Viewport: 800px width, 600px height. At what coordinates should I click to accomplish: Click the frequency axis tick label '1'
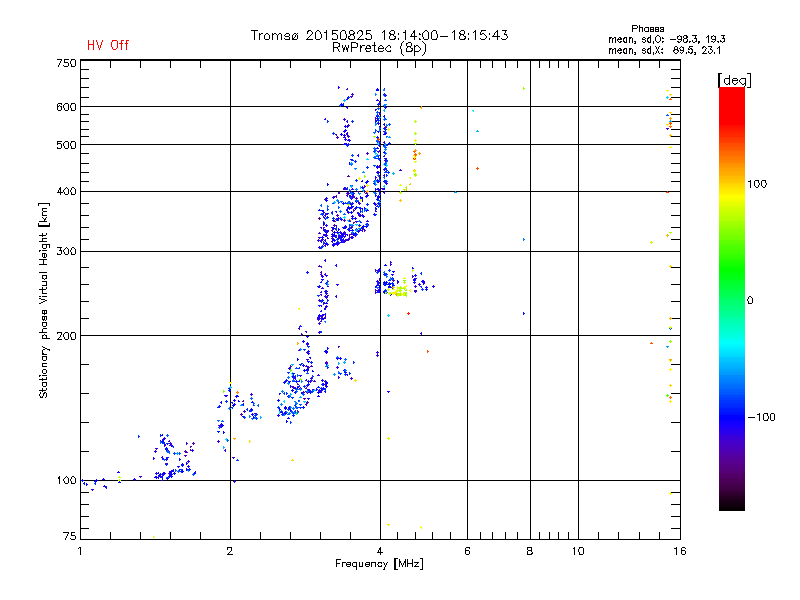(80, 551)
